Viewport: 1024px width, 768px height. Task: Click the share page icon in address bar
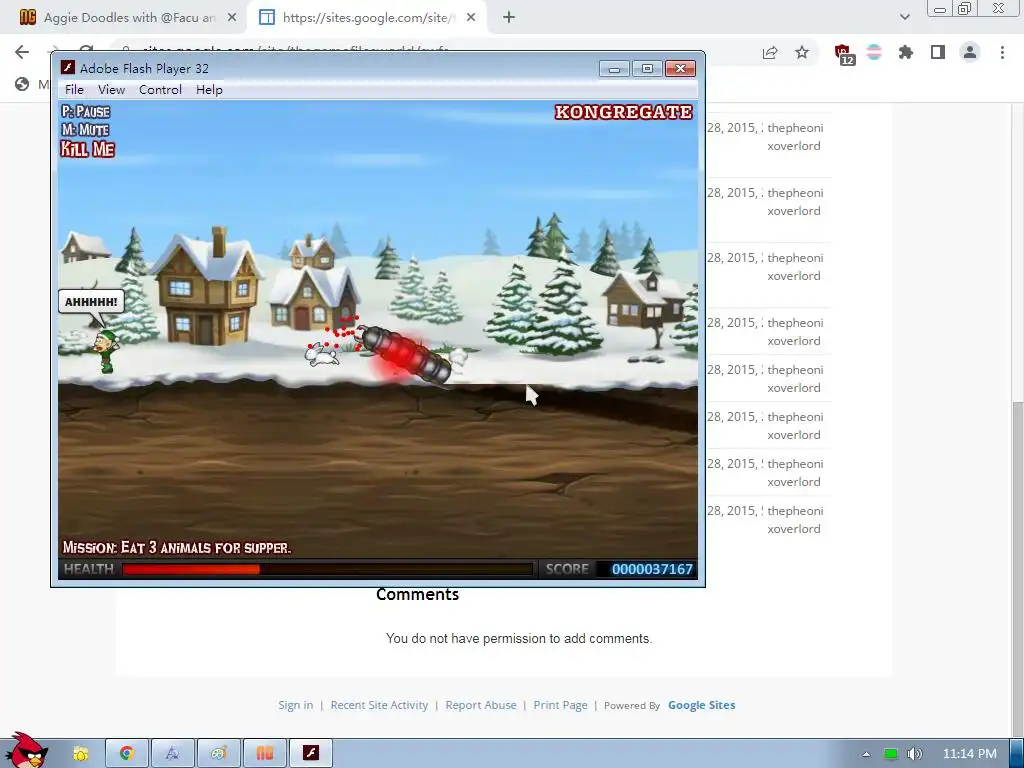[x=770, y=53]
